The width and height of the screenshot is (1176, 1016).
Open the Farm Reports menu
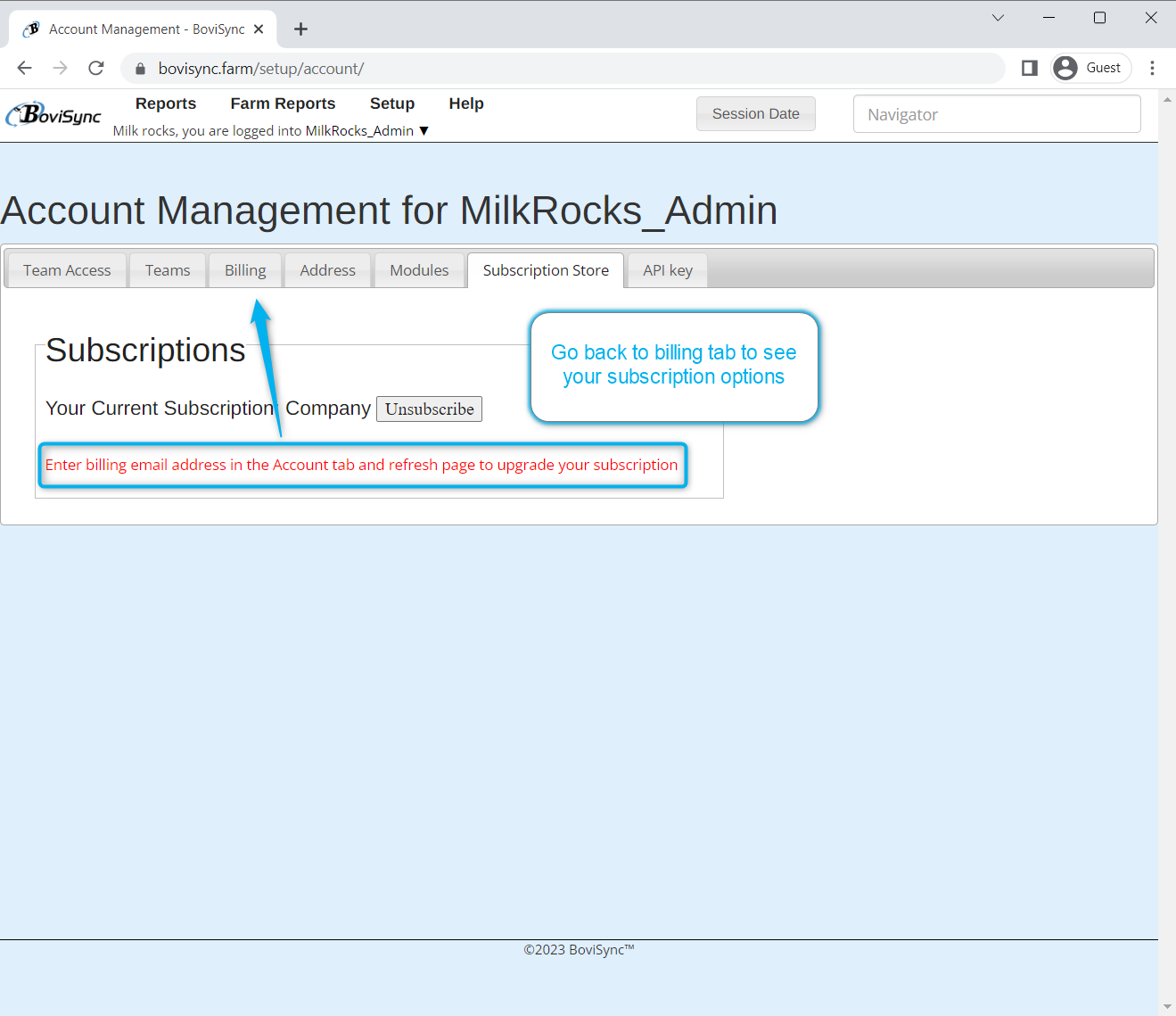click(283, 103)
